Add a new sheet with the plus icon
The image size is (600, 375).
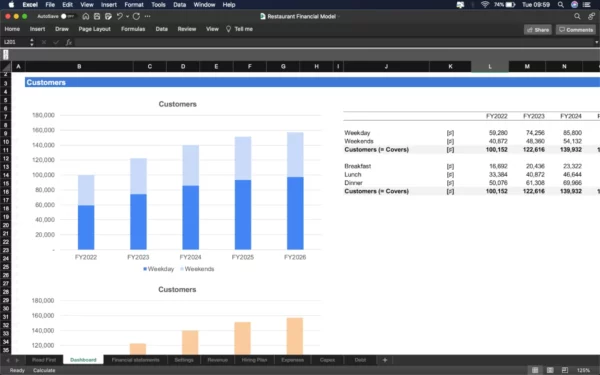385,360
